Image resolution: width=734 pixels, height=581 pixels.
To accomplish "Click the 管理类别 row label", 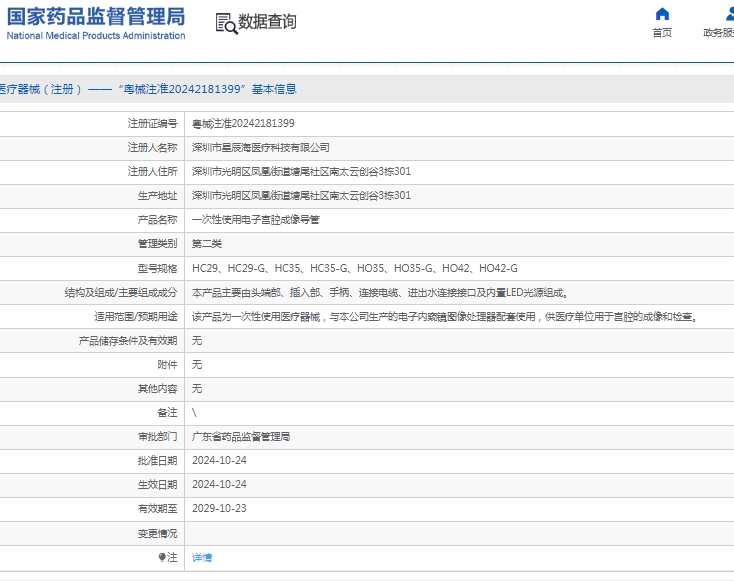I will tap(158, 244).
